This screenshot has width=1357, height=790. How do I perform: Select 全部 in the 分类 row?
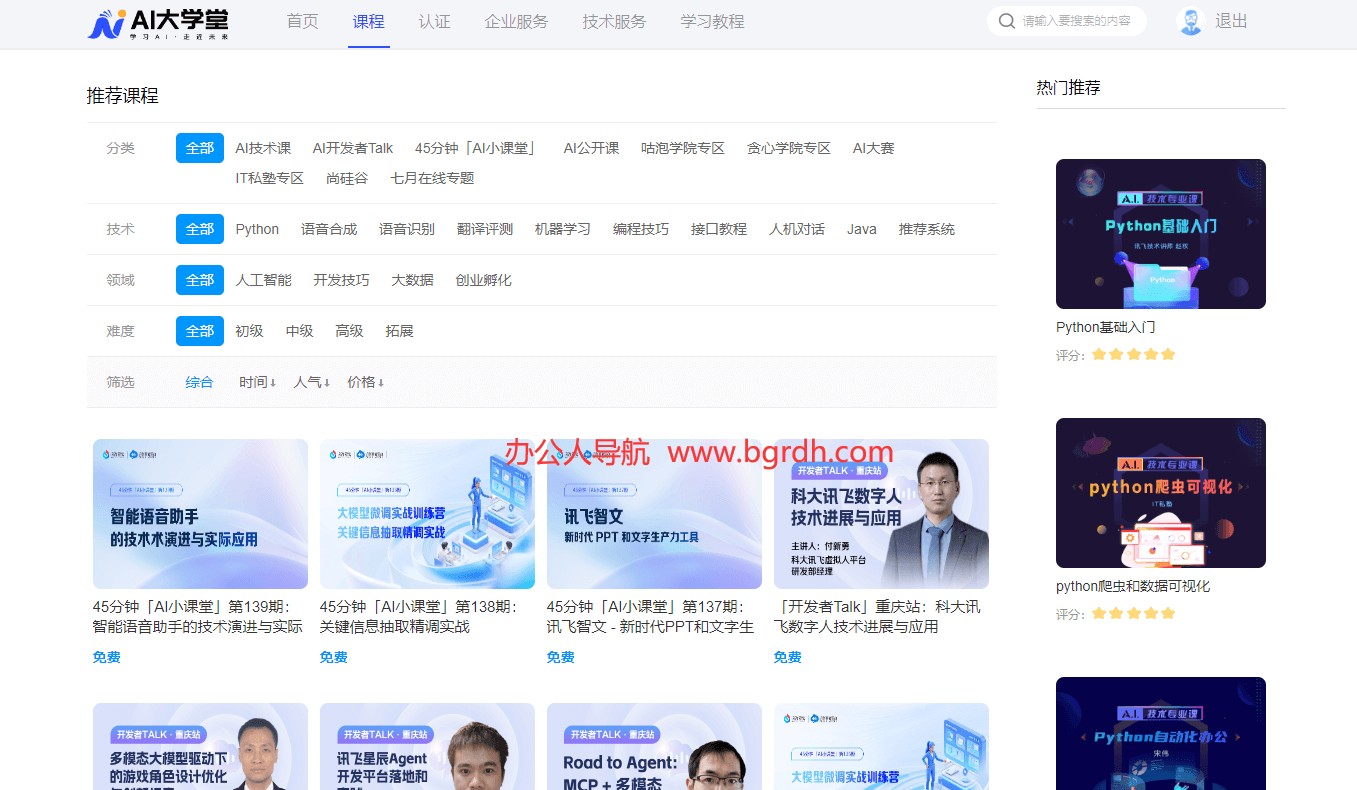(200, 148)
